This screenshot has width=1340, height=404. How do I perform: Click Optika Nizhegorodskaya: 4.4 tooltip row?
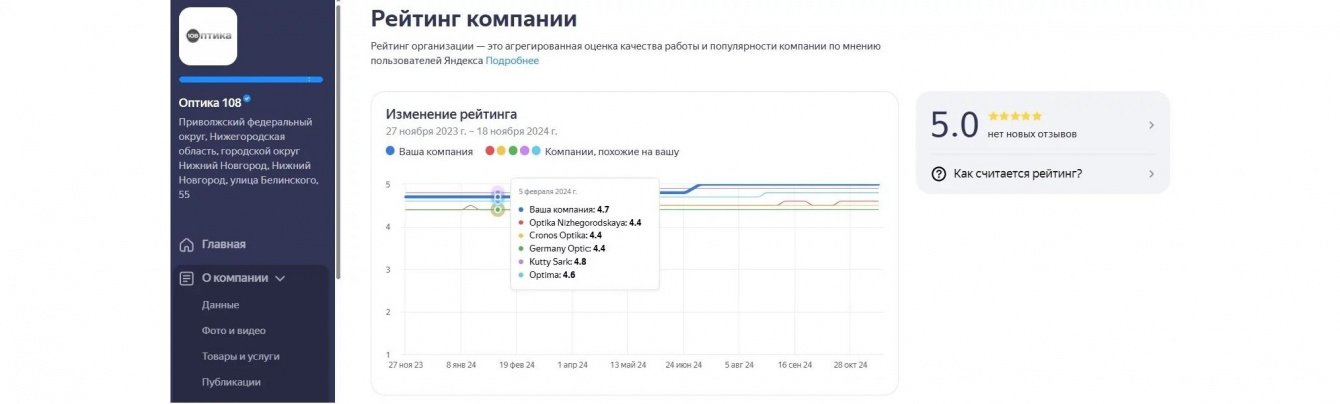click(x=580, y=222)
